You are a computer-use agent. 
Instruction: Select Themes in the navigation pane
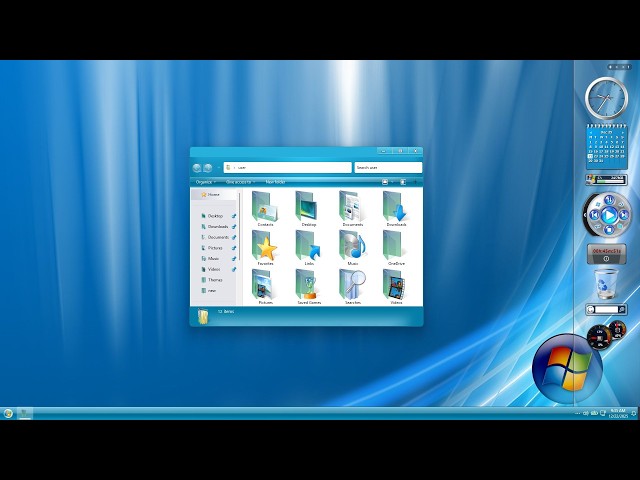pyautogui.click(x=215, y=280)
